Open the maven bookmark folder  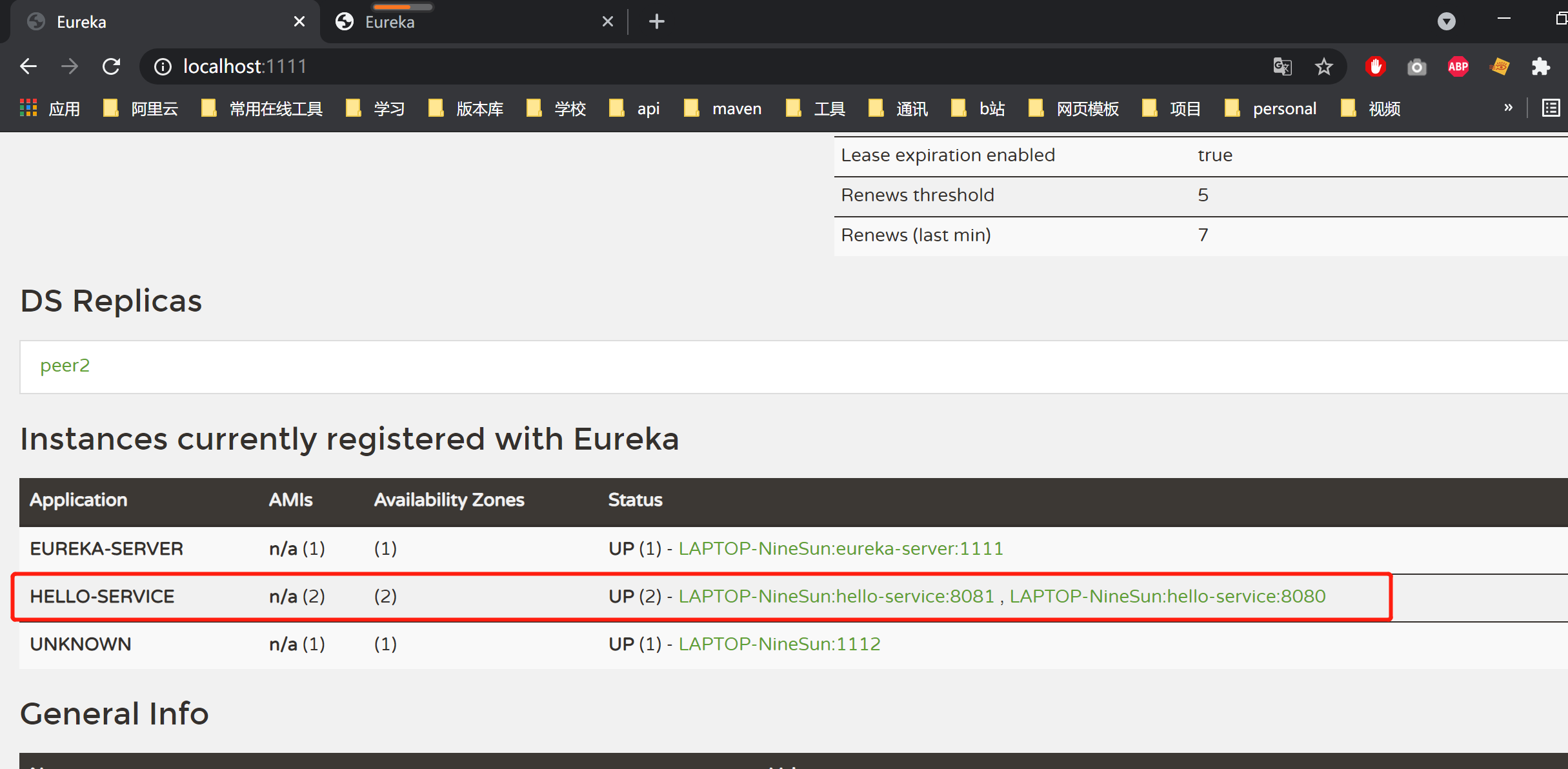coord(723,108)
